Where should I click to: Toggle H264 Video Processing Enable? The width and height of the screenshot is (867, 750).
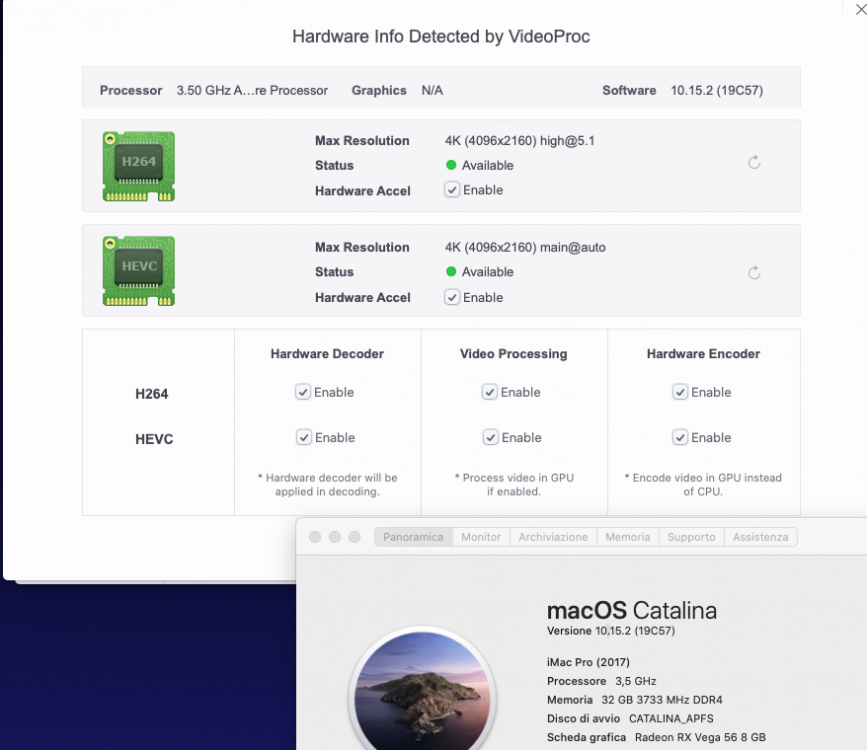pyautogui.click(x=489, y=392)
